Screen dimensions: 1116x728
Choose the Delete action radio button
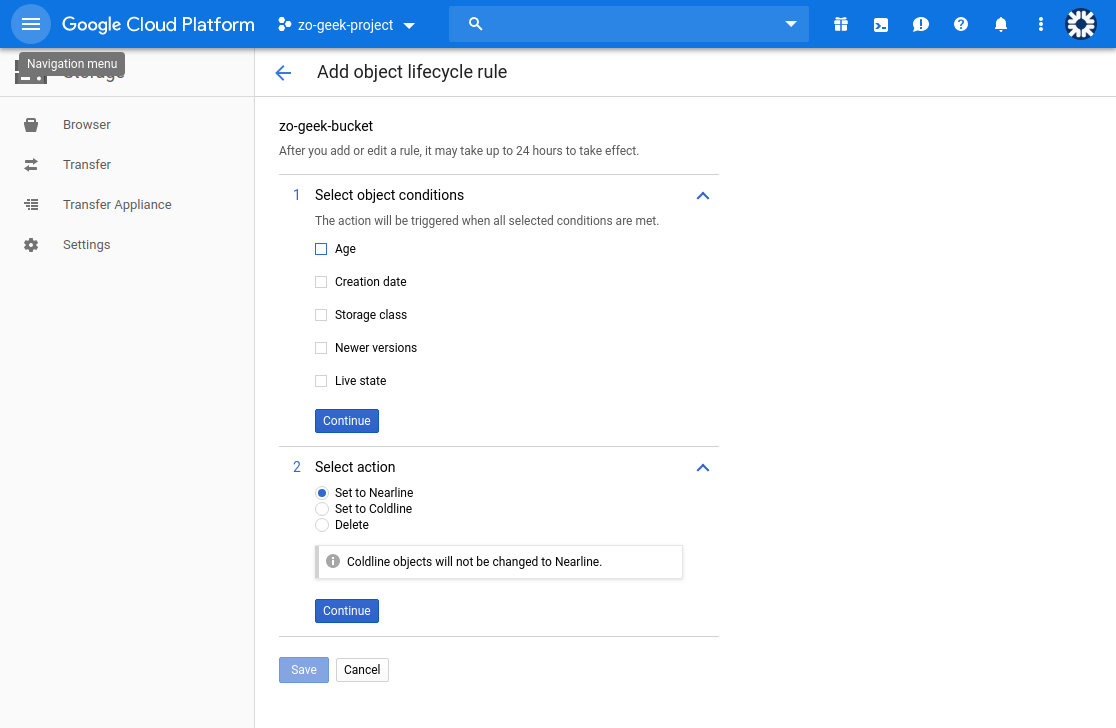coord(322,525)
